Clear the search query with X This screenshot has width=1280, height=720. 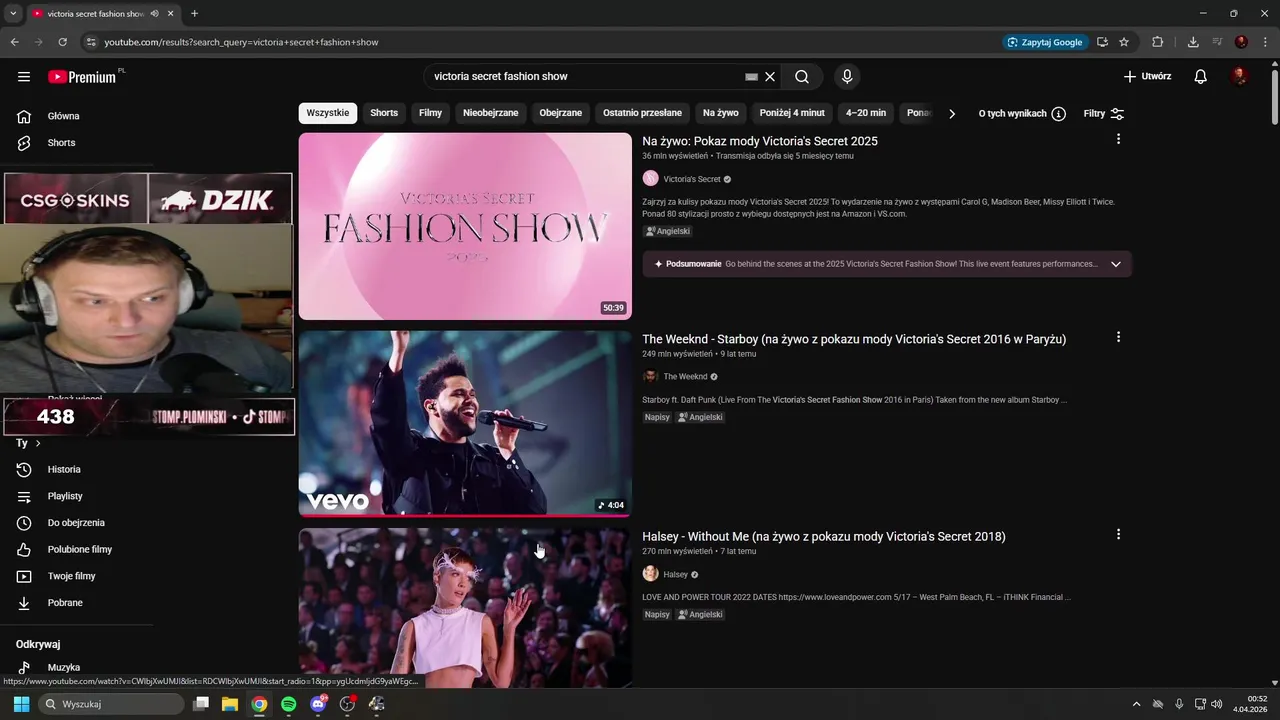click(770, 76)
